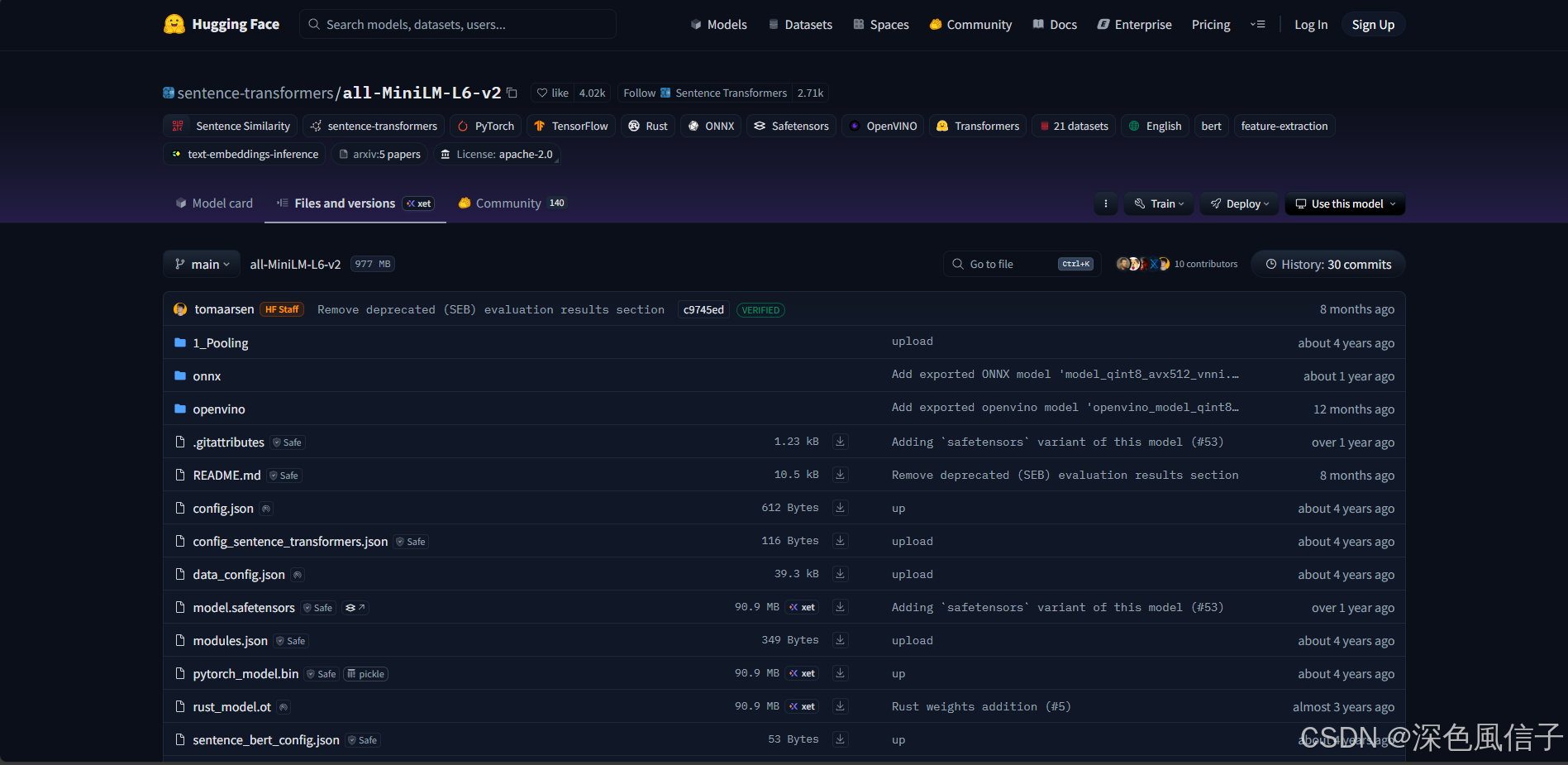Open the openvino folder
The height and width of the screenshot is (765, 1568).
[x=219, y=409]
